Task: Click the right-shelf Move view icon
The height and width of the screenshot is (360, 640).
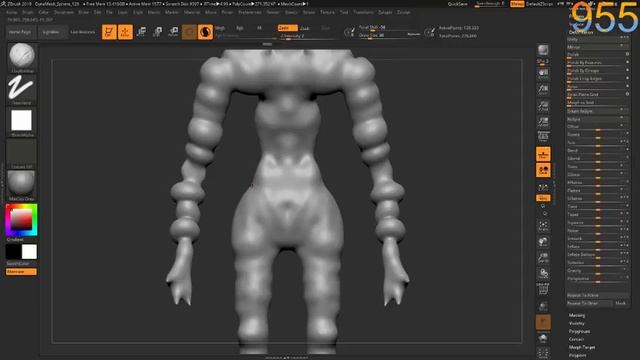Action: [x=543, y=242]
